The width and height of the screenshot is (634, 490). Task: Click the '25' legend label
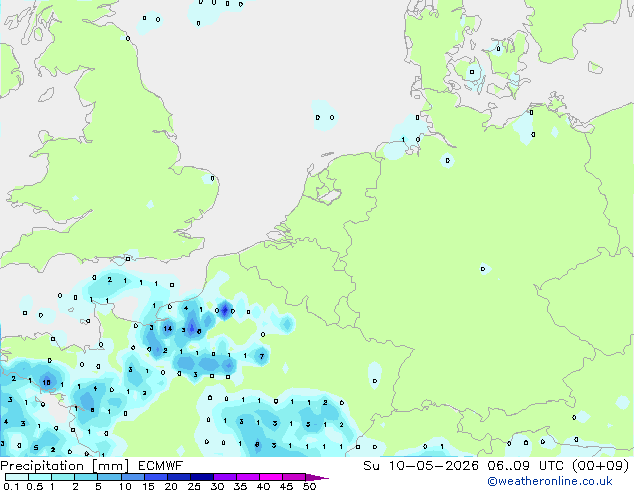pos(194,486)
